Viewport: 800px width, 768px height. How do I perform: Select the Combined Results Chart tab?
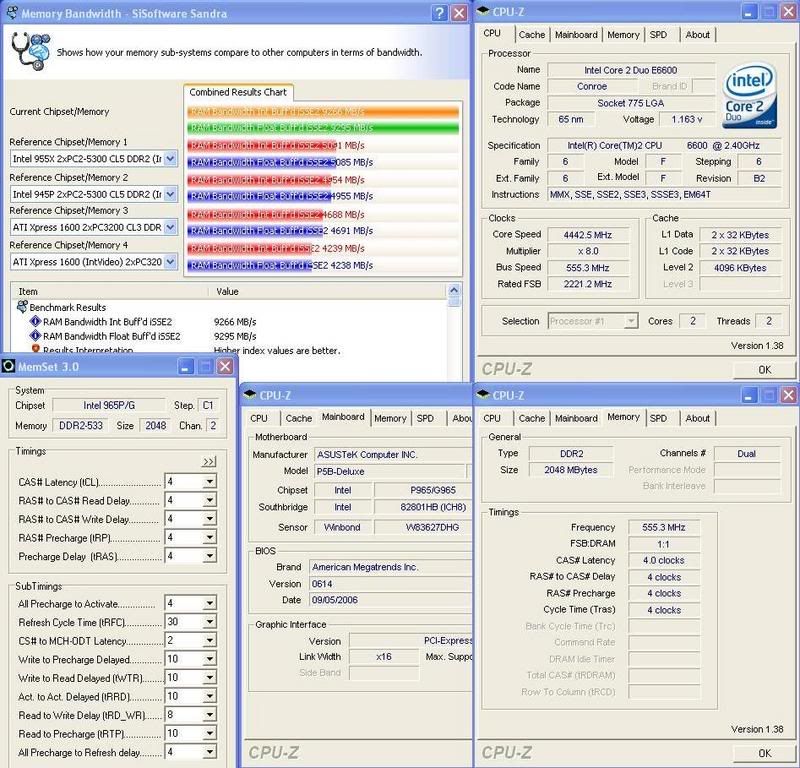coord(238,92)
